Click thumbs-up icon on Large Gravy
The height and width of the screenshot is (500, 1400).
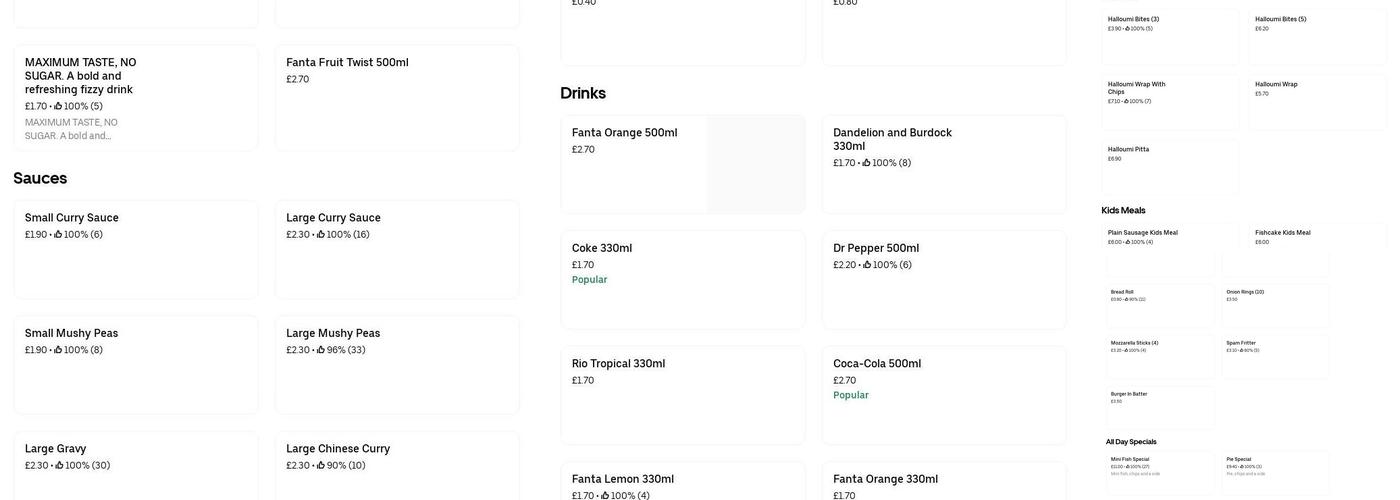coord(59,466)
